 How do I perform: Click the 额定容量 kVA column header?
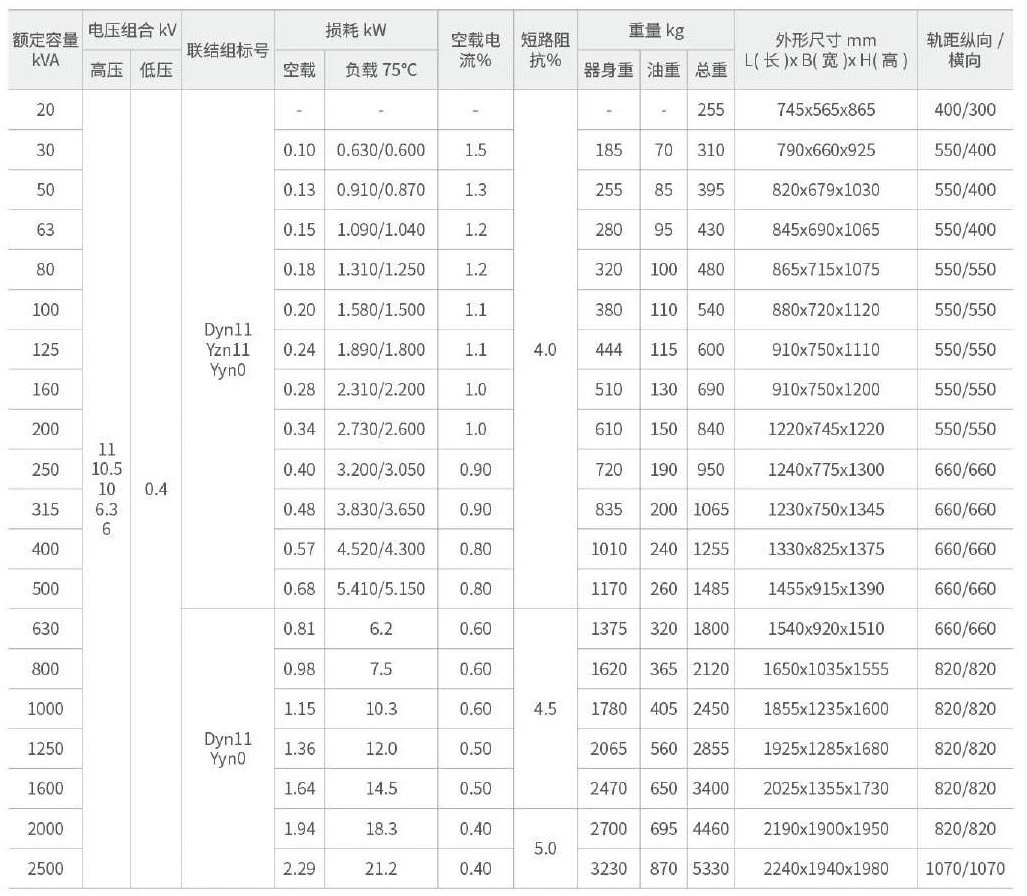(x=45, y=50)
